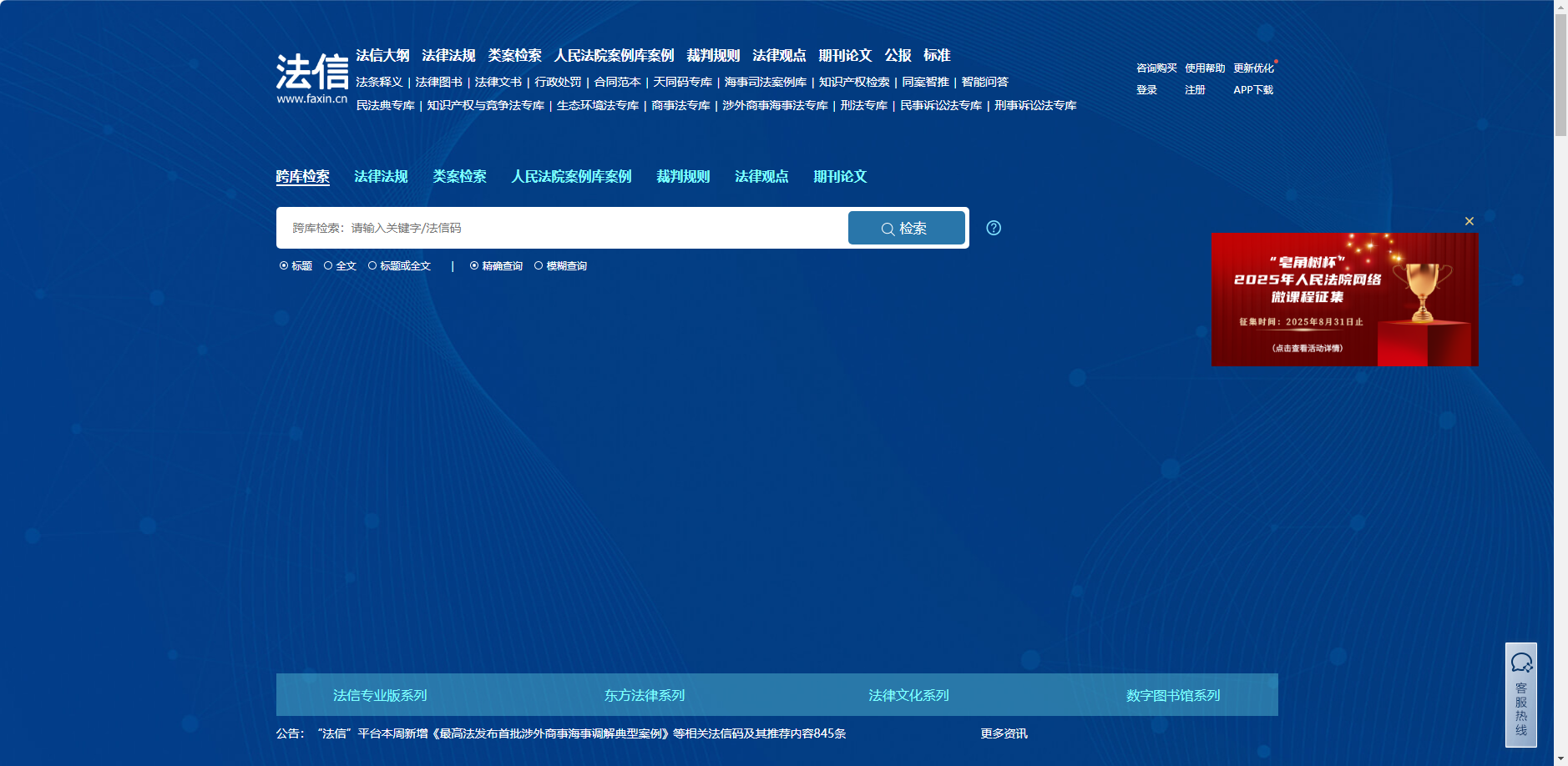Click the 更多资讯 link
Viewport: 1568px width, 766px height.
tap(1004, 733)
